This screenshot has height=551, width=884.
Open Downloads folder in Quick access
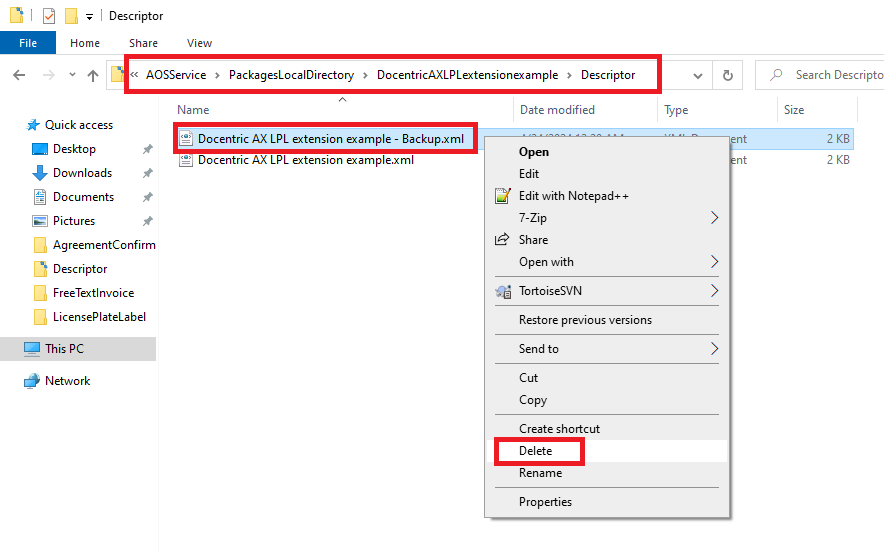(82, 173)
